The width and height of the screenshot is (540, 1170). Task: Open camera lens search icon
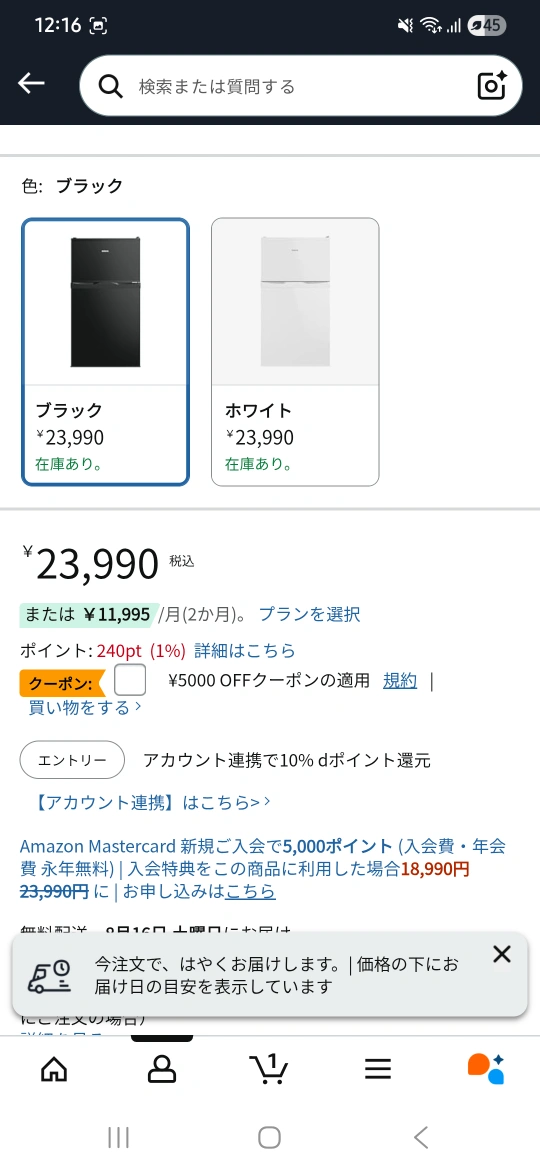(x=492, y=86)
